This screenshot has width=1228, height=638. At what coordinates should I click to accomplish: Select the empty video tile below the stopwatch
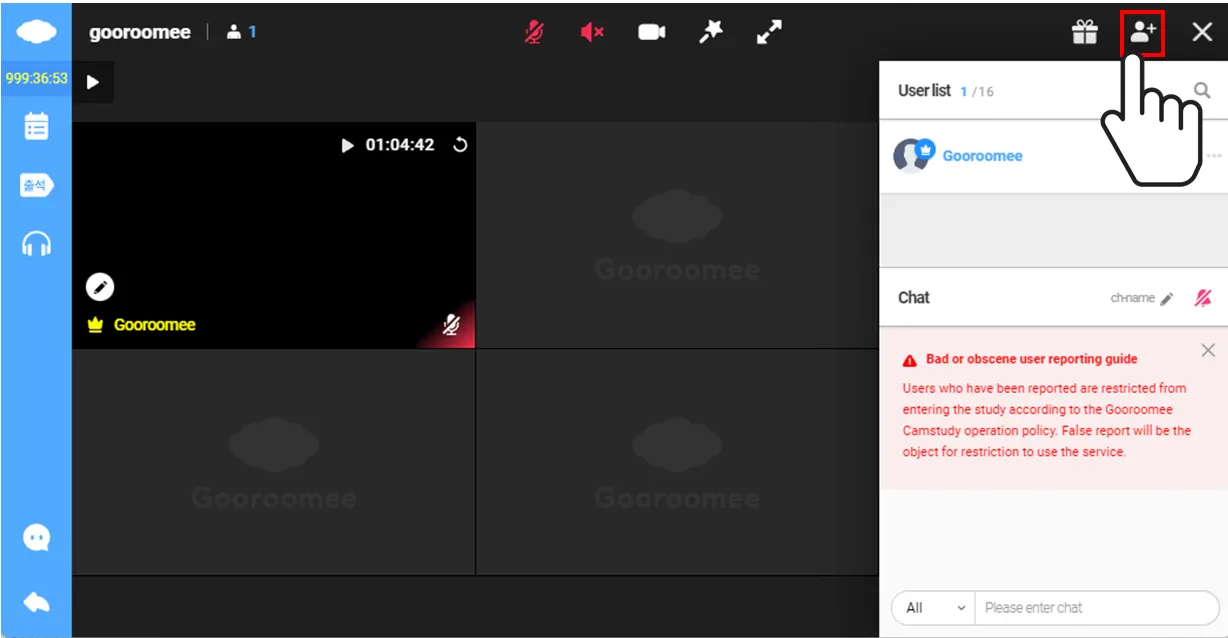click(273, 462)
